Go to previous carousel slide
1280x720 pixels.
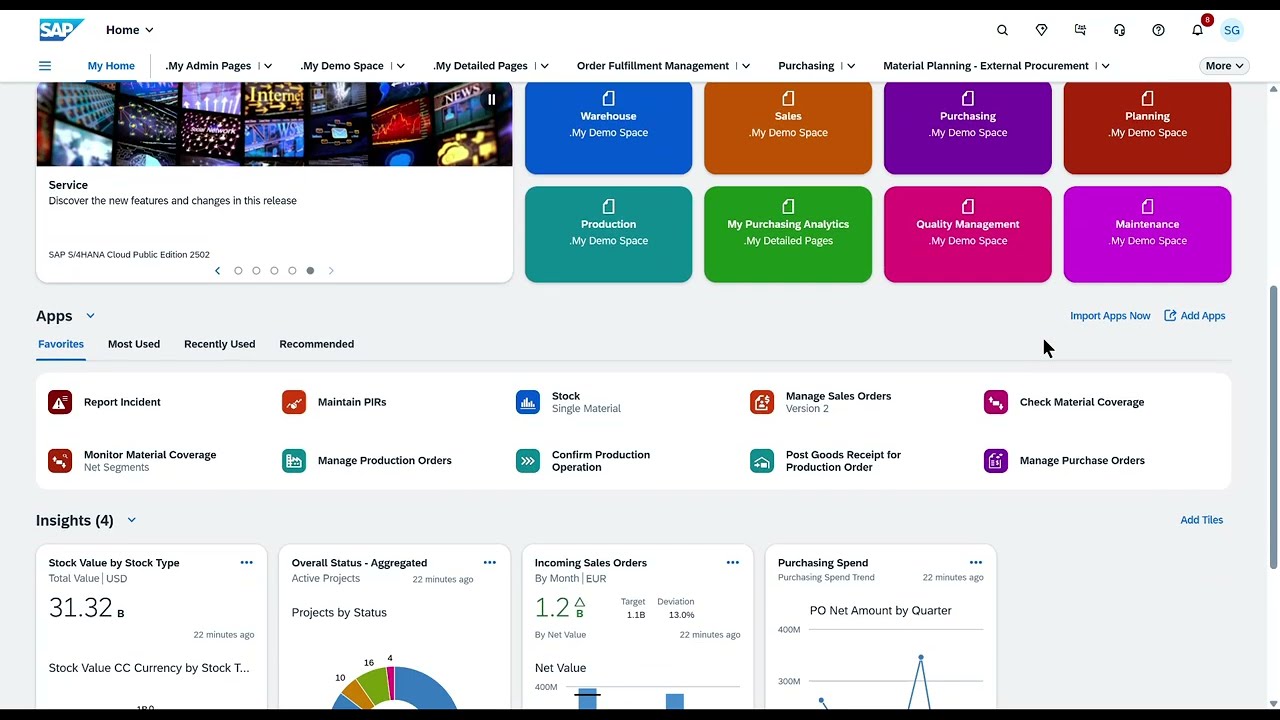[217, 271]
